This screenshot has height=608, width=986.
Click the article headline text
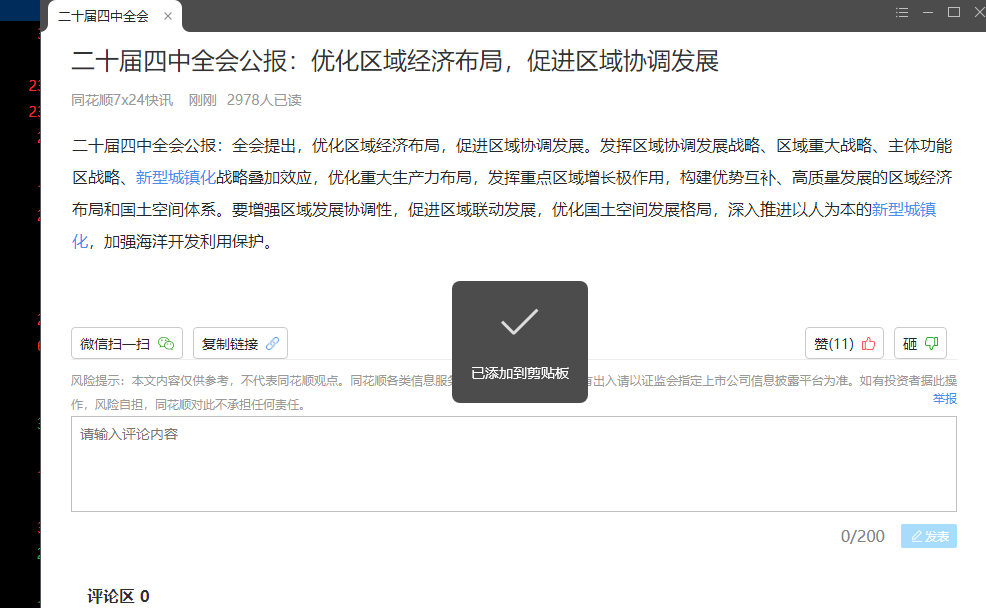395,62
